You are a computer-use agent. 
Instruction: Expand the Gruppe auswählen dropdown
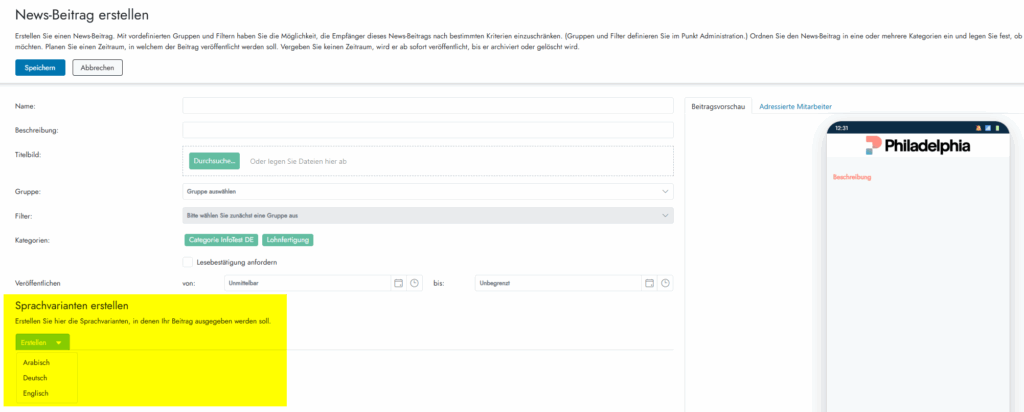(x=427, y=191)
